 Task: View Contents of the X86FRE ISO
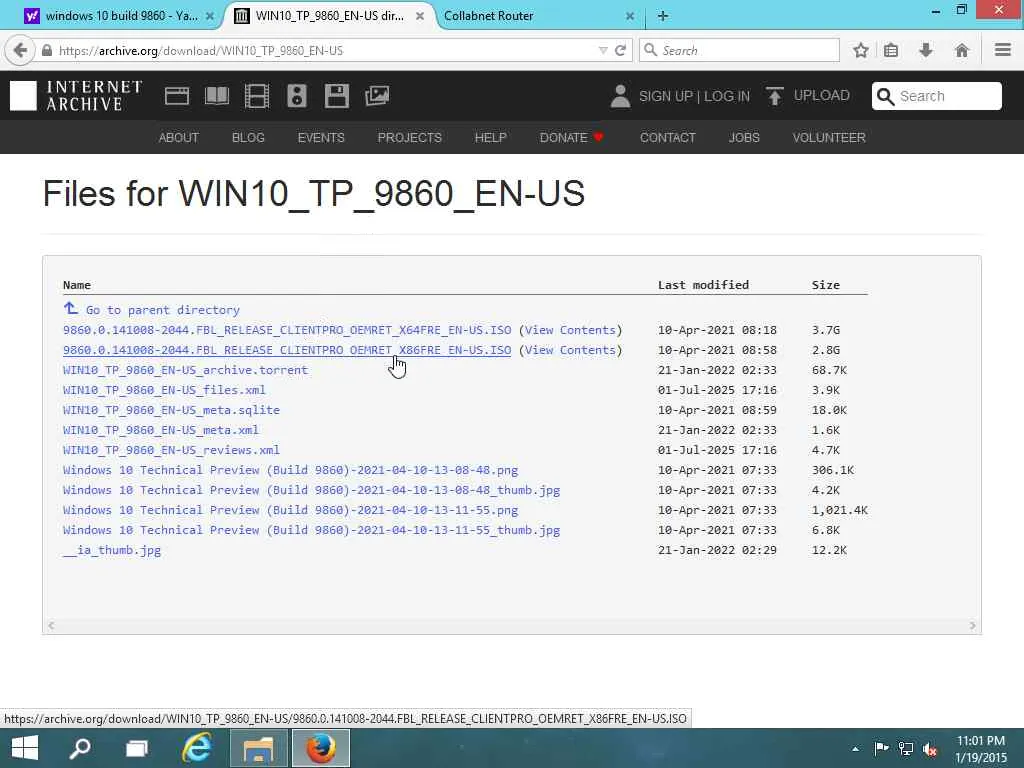click(x=570, y=350)
